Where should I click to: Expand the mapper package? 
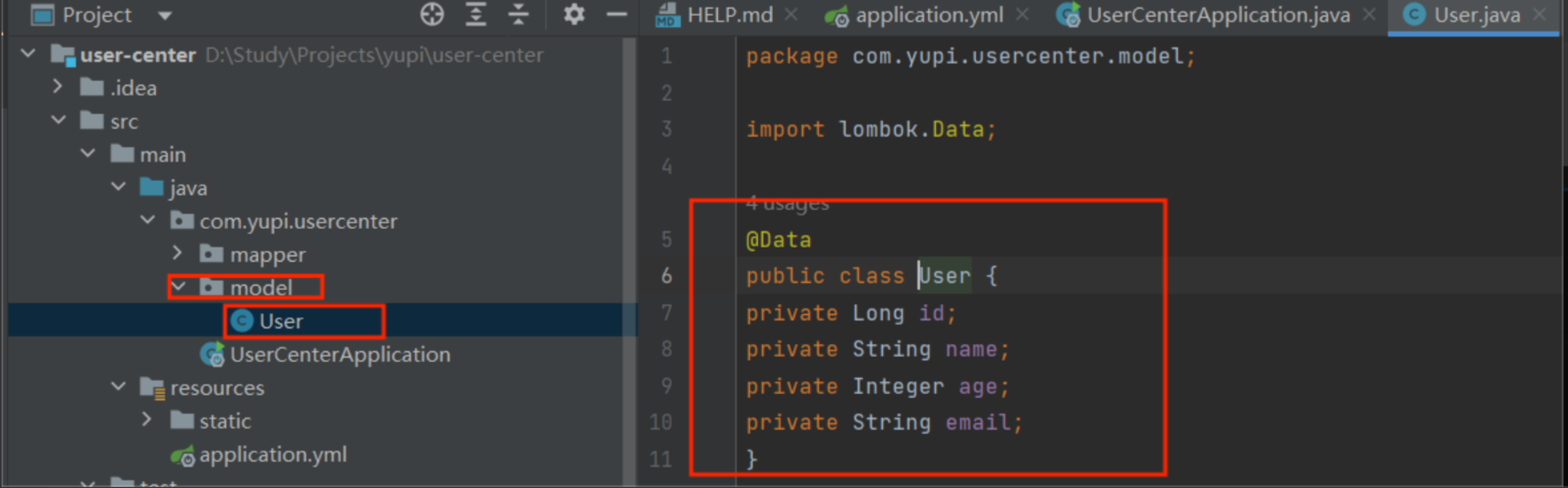177,254
